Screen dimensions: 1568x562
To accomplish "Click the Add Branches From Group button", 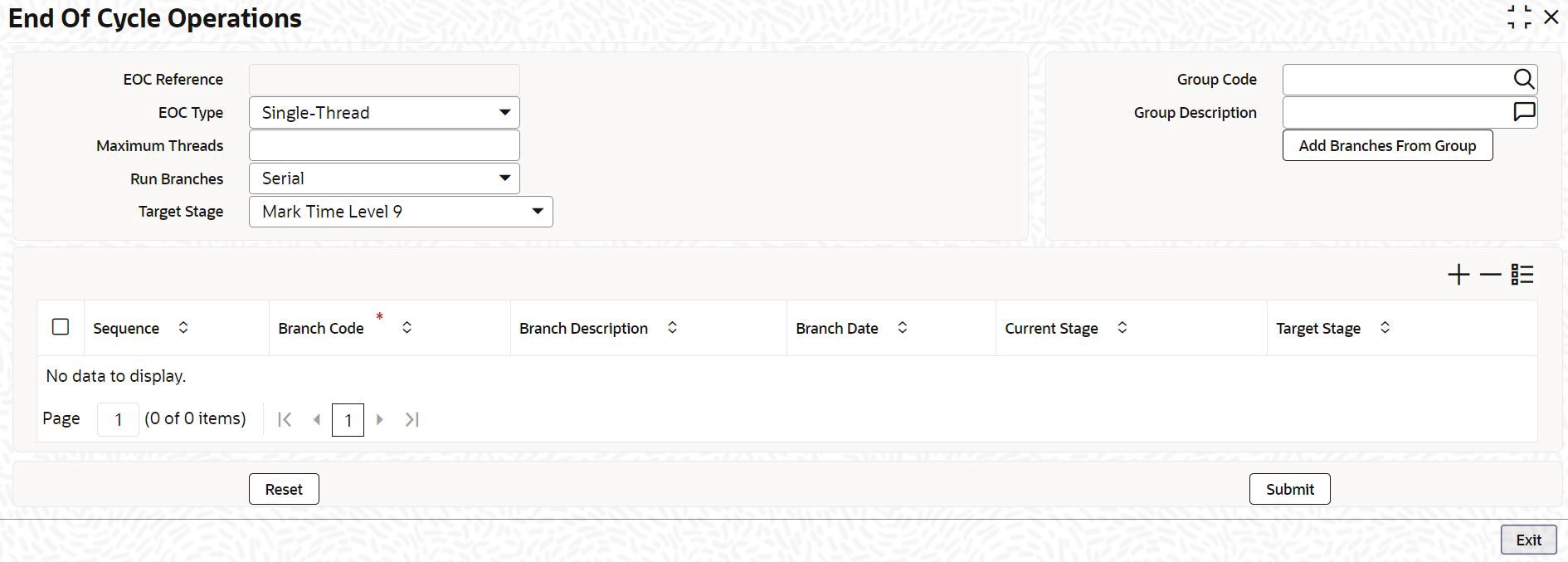I will 1387,145.
